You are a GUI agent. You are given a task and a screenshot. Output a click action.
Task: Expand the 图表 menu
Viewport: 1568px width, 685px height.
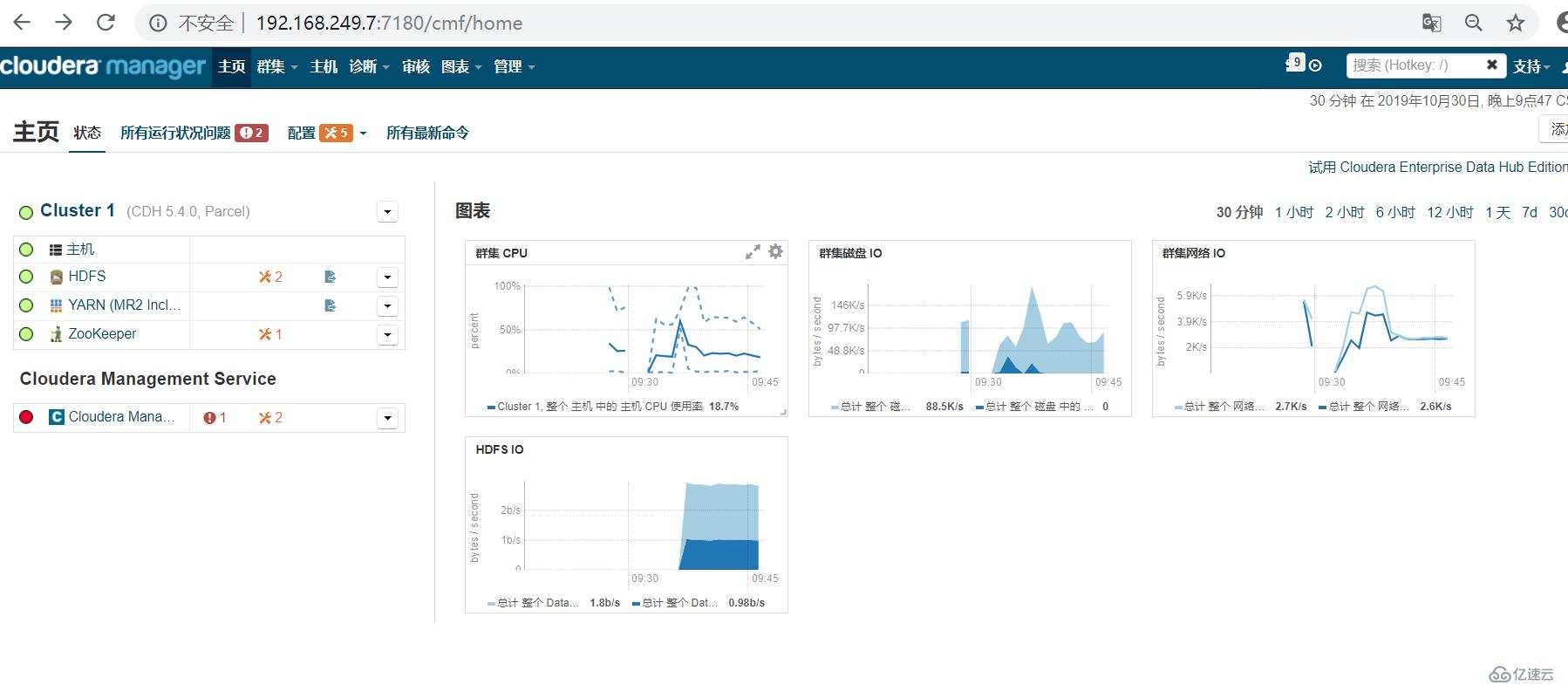point(461,66)
